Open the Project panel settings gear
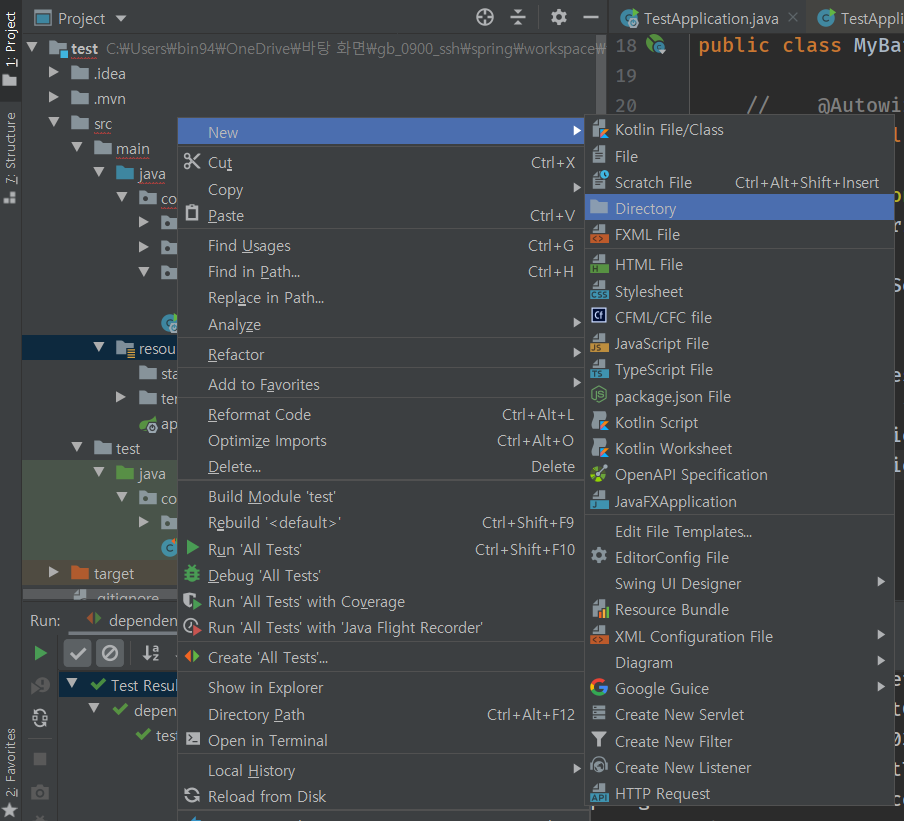 pos(558,18)
